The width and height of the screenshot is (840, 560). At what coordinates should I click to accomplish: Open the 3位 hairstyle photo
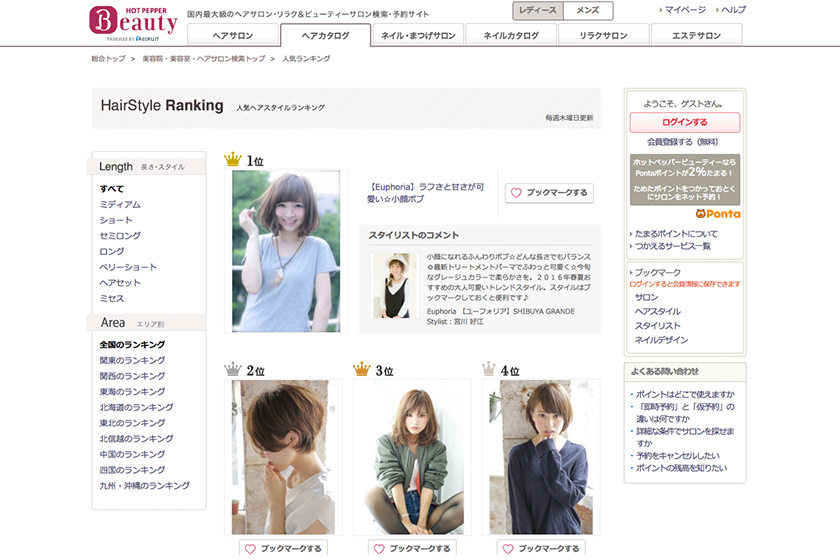click(x=412, y=457)
